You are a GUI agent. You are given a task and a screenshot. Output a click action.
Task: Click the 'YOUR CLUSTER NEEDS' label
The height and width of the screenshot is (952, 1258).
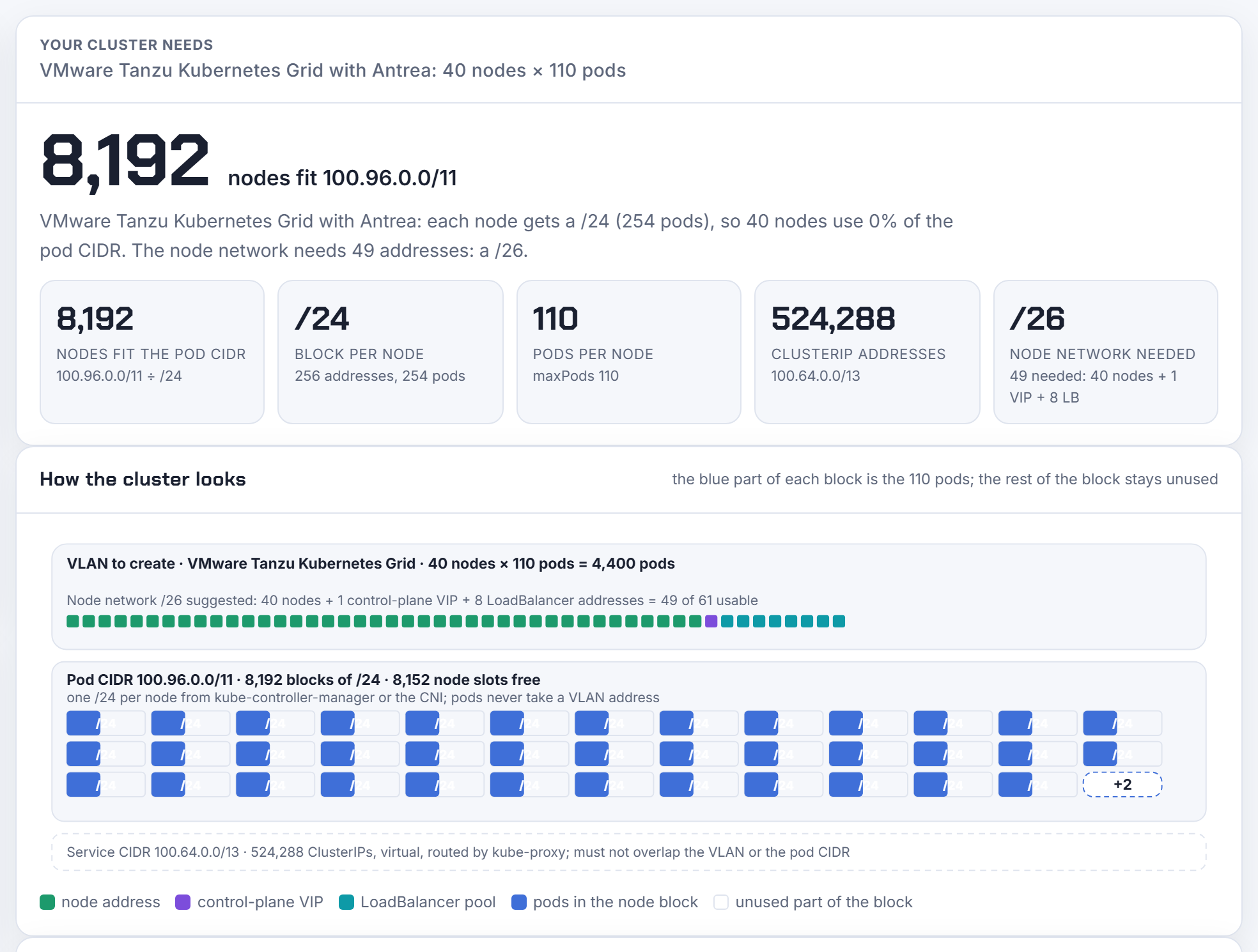click(127, 45)
